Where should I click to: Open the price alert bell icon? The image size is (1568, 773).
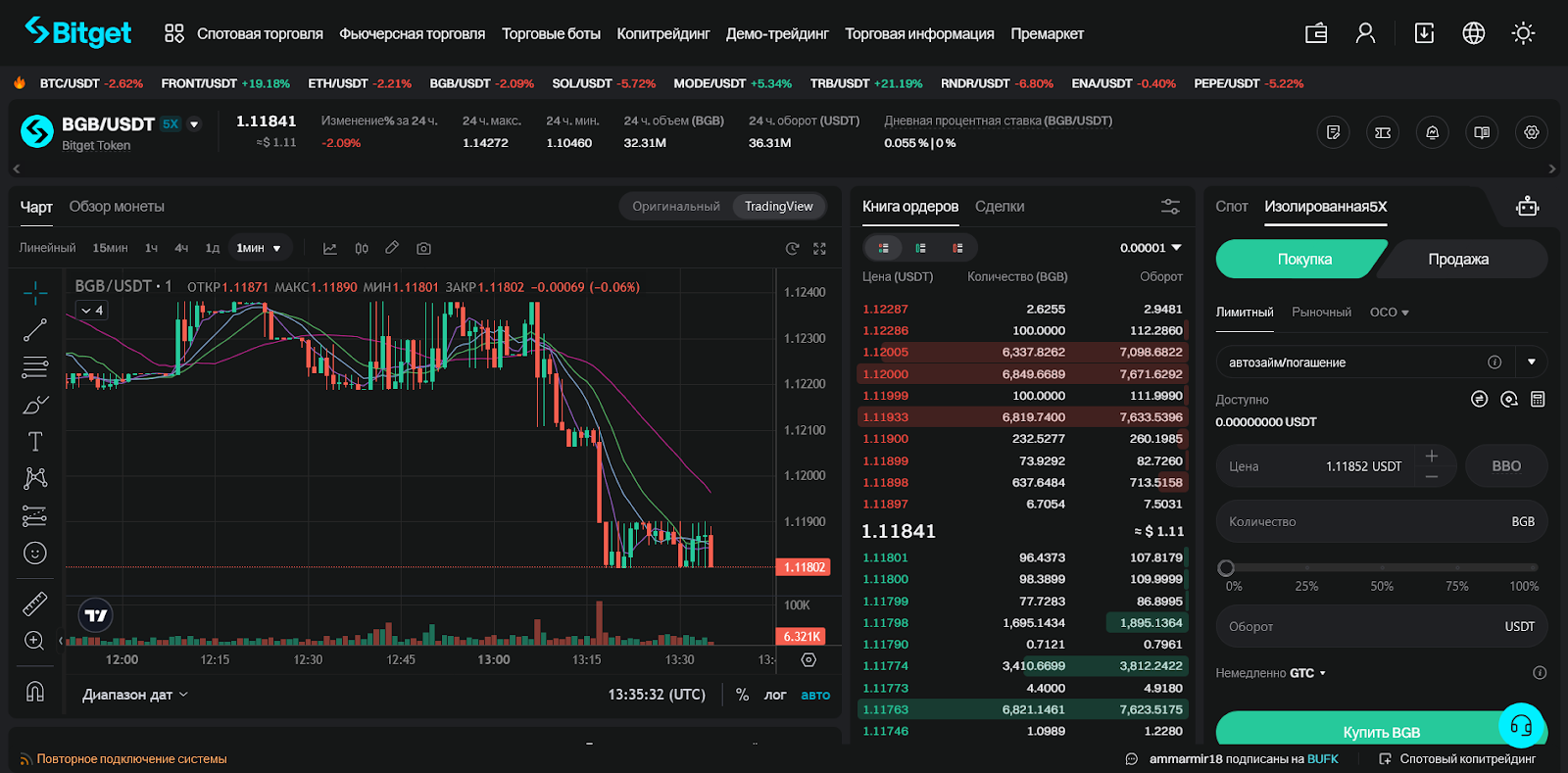click(x=1433, y=132)
